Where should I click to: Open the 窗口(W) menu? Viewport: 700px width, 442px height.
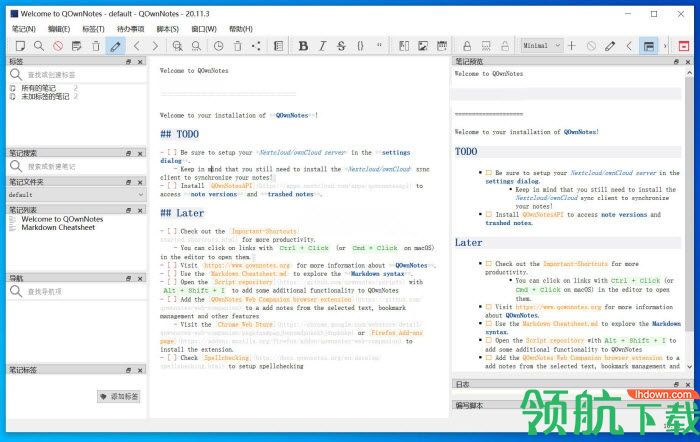click(x=204, y=29)
